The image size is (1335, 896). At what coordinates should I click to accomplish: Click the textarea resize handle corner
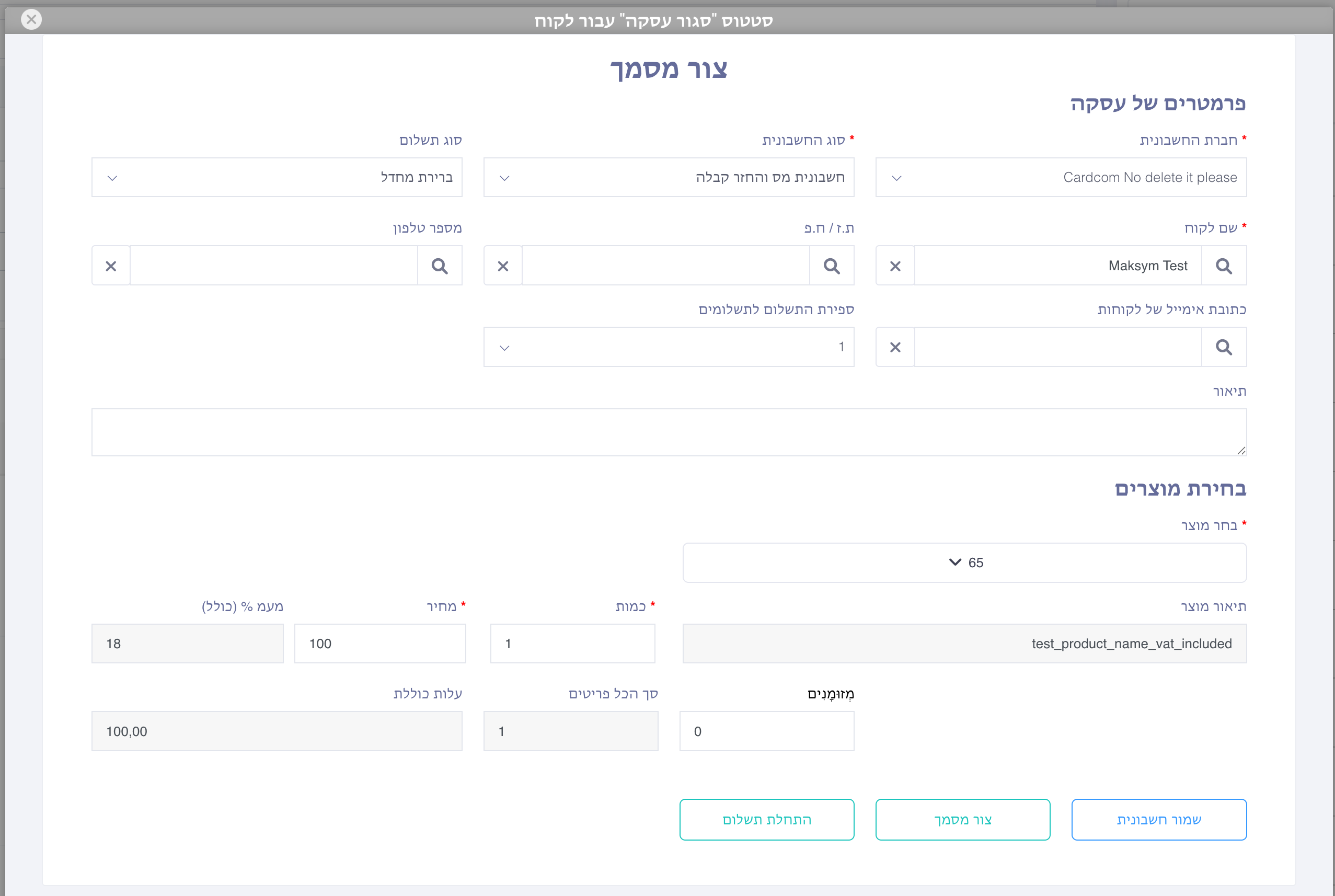tap(1241, 450)
